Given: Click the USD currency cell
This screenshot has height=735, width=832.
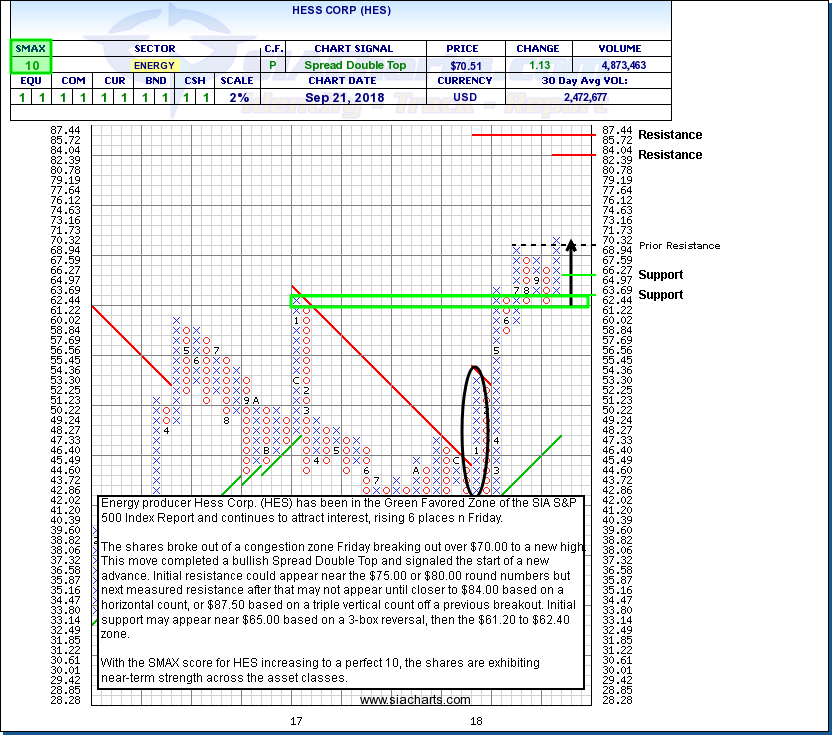Looking at the screenshot, I should [x=463, y=97].
